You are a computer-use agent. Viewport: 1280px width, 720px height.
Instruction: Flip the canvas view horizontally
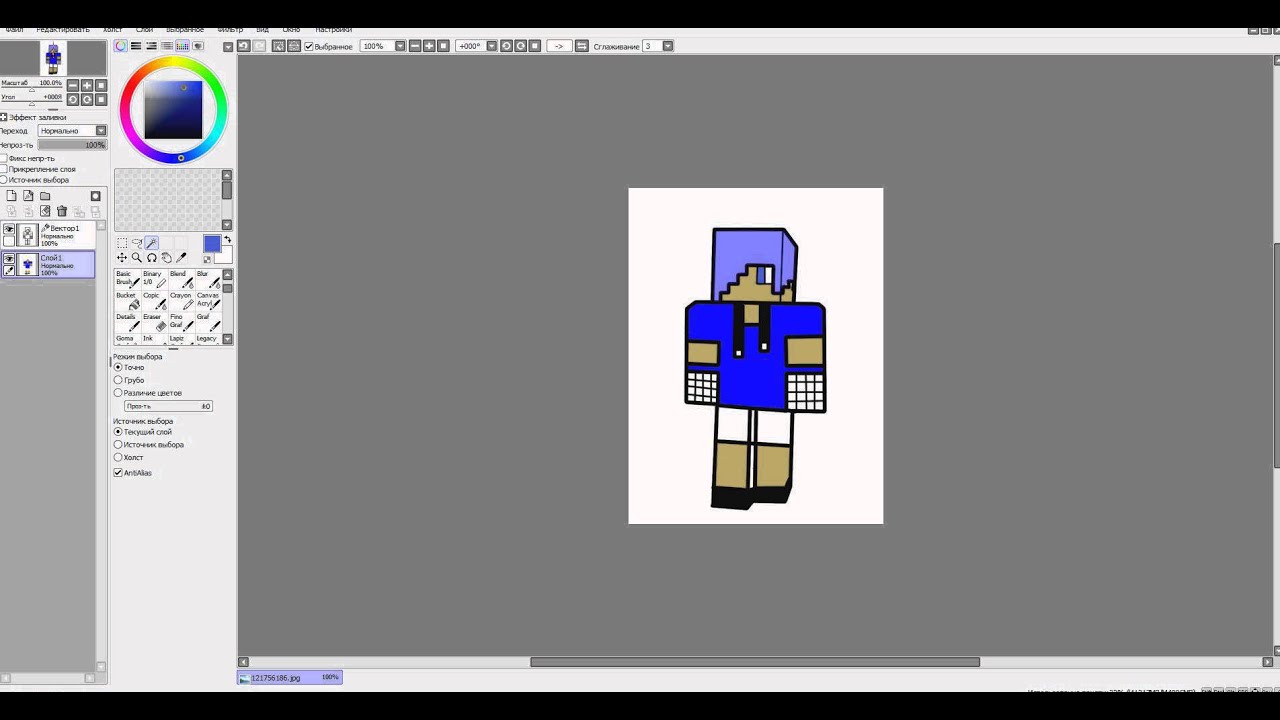point(581,46)
